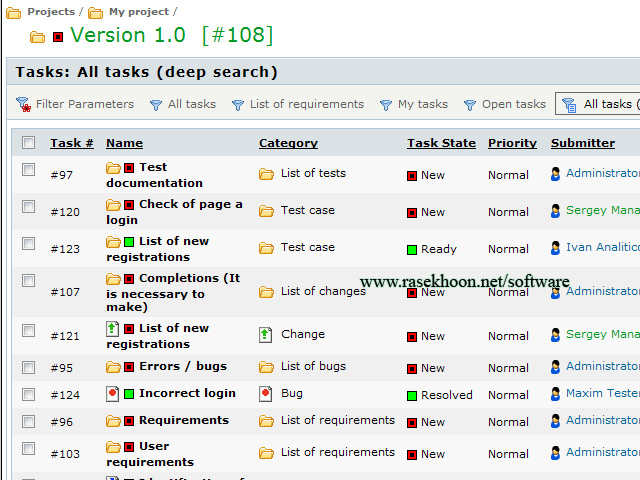Click the Projects breadcrumb folder icon

pos(13,13)
